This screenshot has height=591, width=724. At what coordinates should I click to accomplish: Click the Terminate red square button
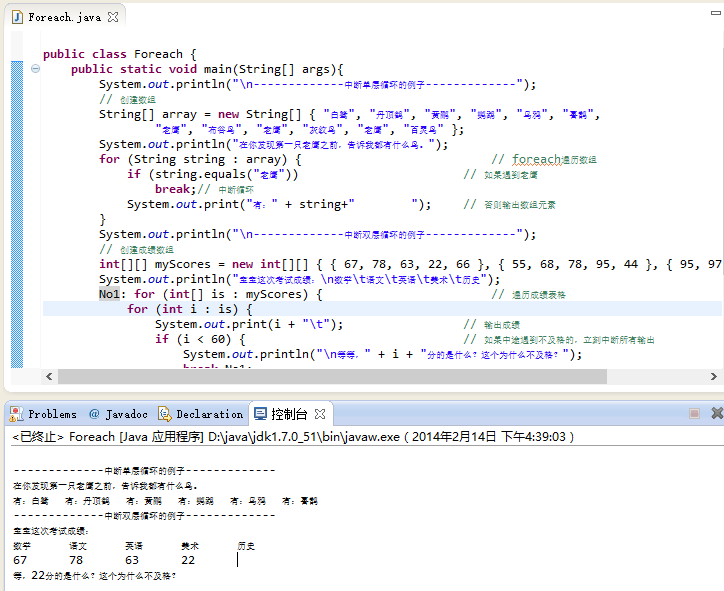pyautogui.click(x=694, y=413)
